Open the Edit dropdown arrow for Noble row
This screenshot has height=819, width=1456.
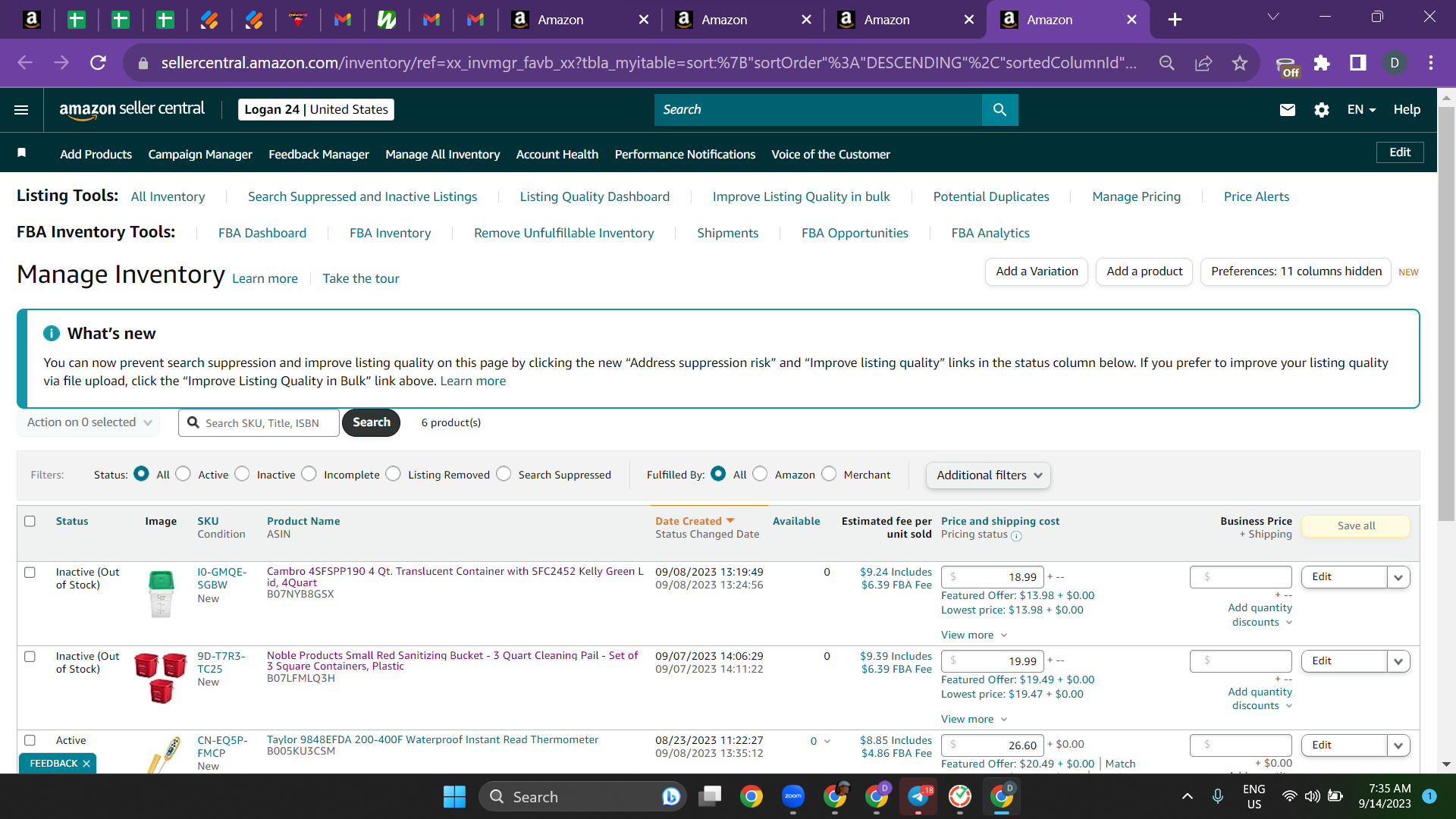click(1398, 661)
